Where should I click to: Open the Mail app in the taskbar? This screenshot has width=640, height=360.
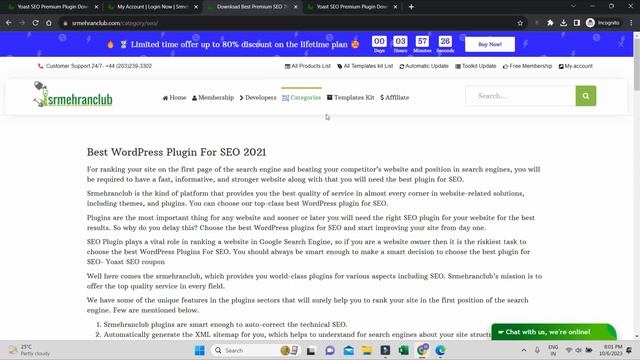[349, 350]
